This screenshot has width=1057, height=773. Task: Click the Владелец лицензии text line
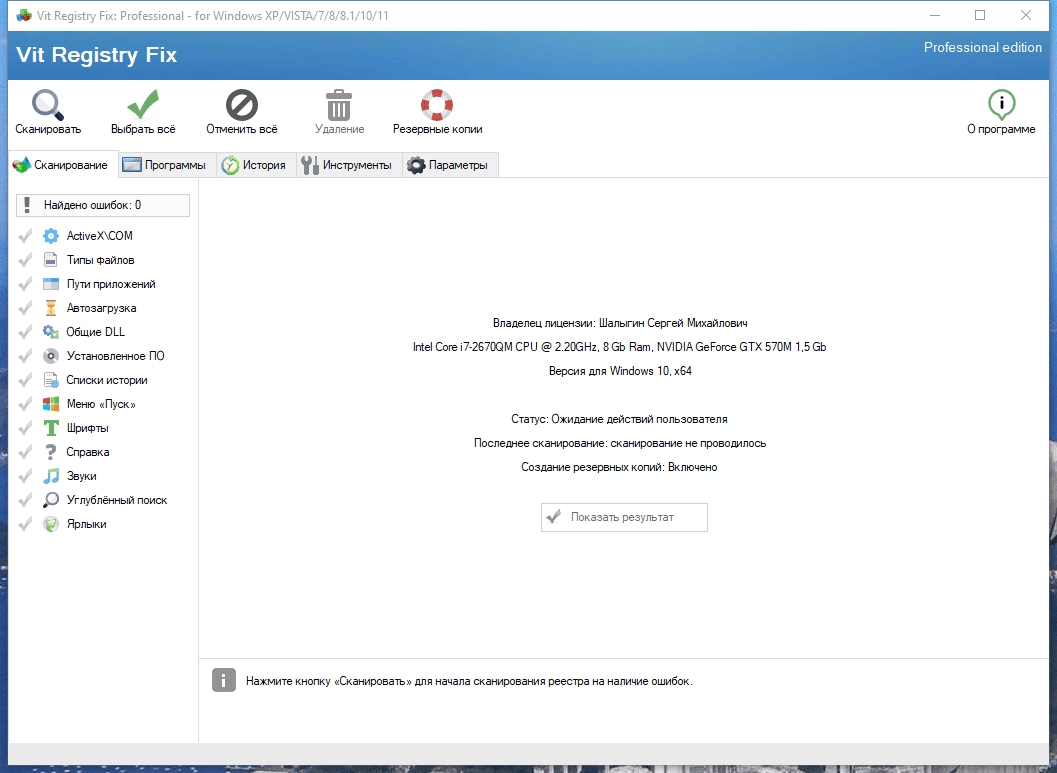coord(620,323)
